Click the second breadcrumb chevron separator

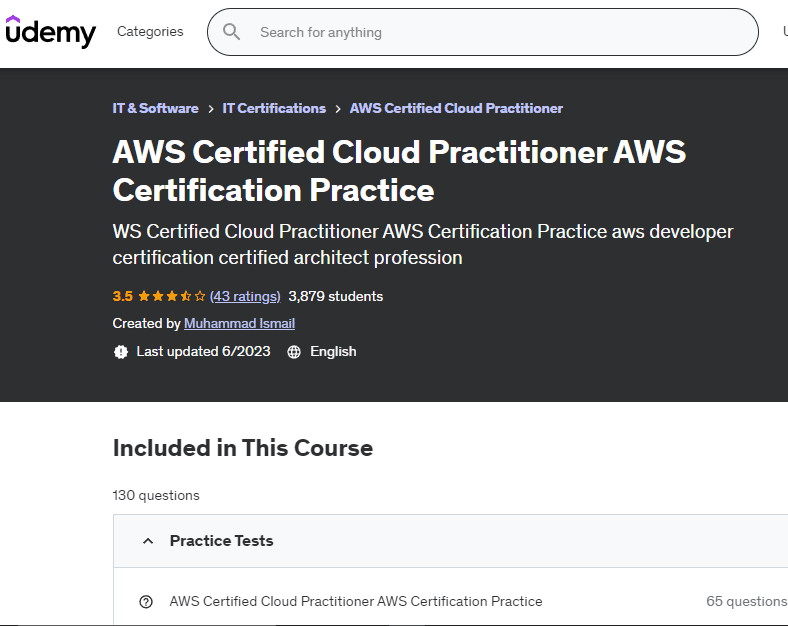pos(338,109)
